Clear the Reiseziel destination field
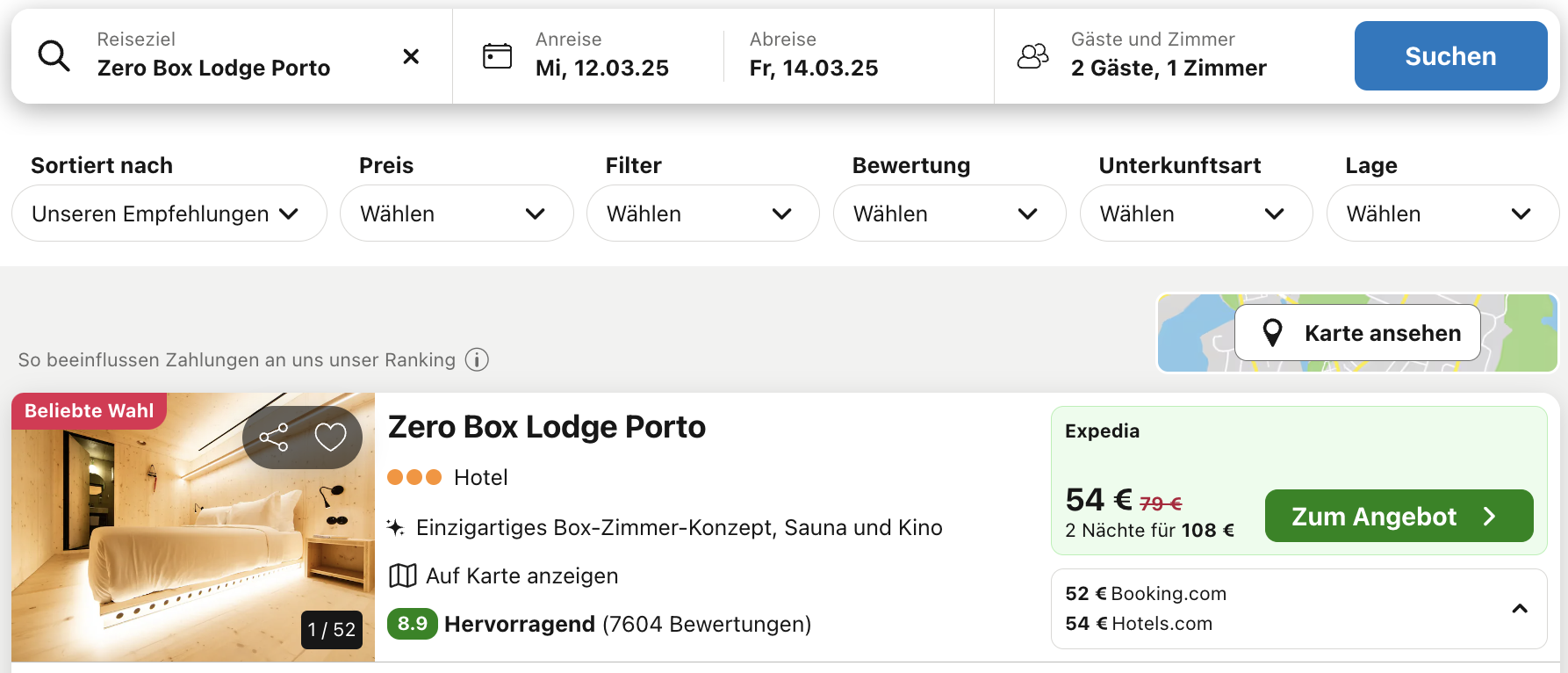This screenshot has width=1568, height=673. (x=411, y=56)
